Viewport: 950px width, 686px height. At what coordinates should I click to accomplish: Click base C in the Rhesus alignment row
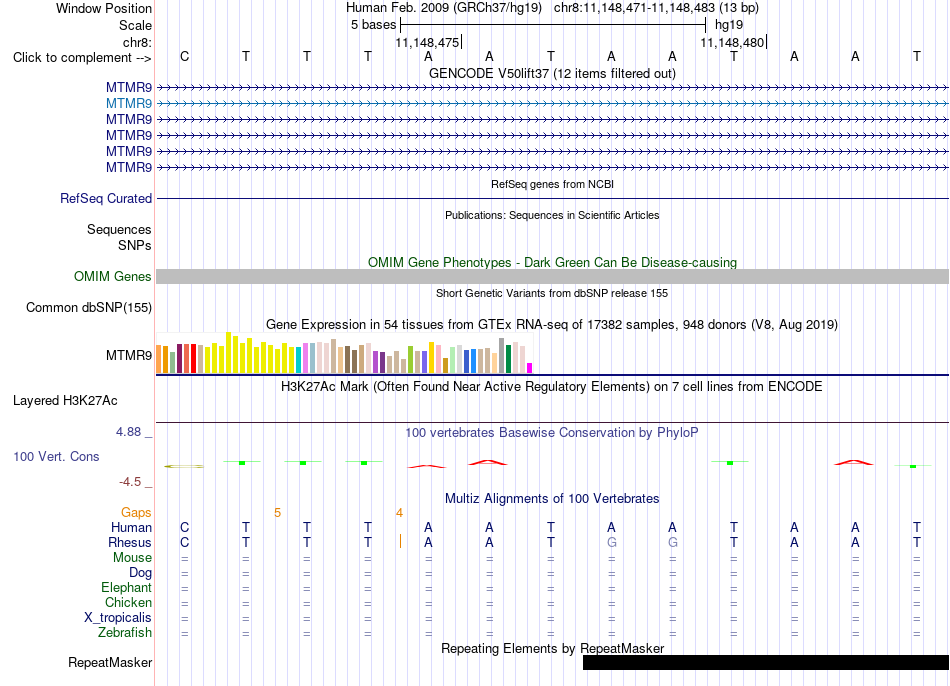point(185,543)
